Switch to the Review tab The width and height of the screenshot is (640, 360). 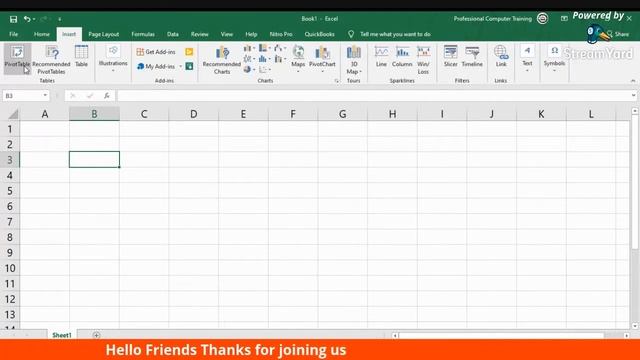point(200,34)
